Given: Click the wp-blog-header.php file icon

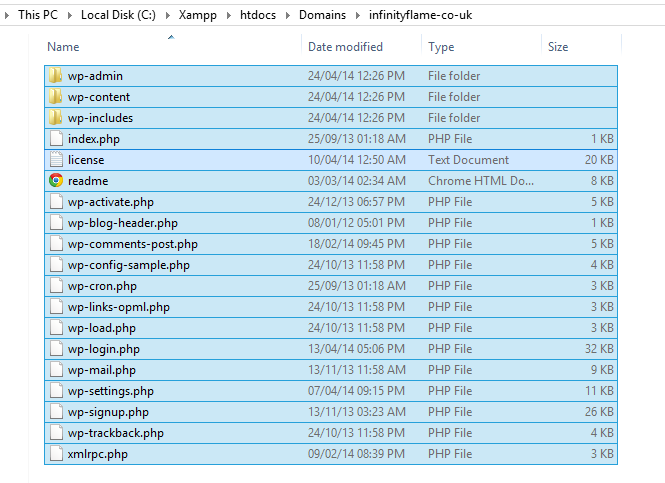Looking at the screenshot, I should point(56,223).
